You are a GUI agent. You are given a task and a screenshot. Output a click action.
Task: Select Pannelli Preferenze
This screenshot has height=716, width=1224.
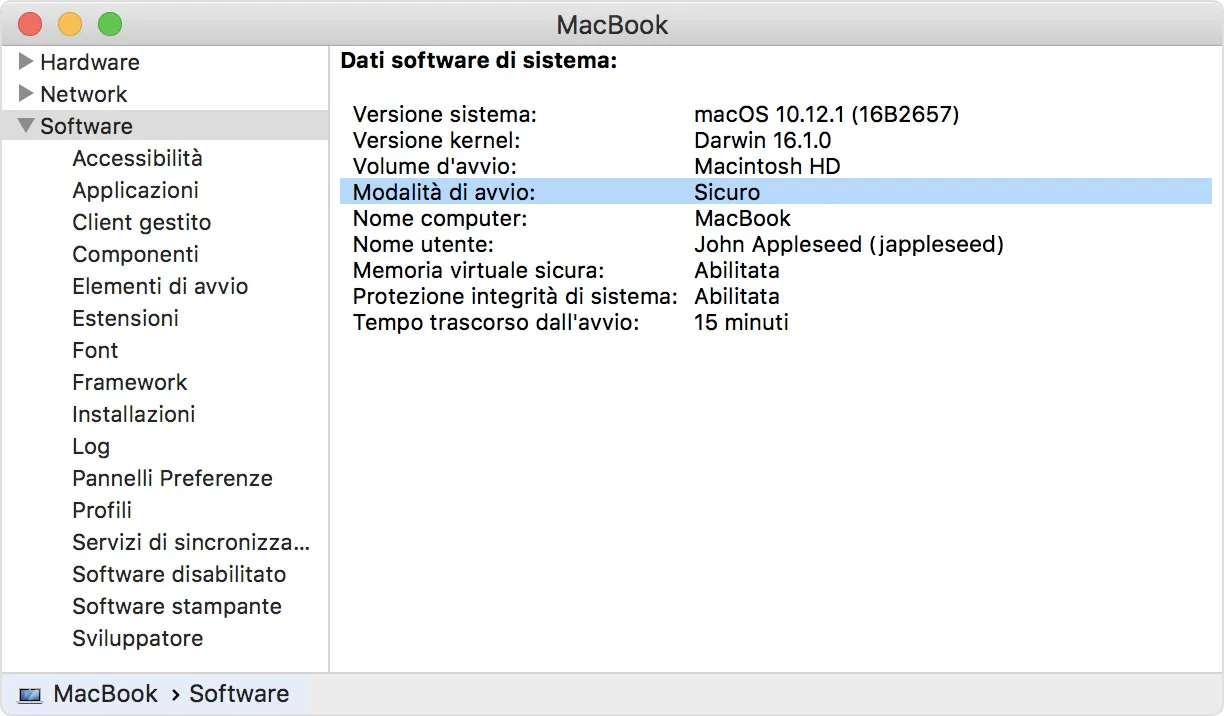point(172,478)
